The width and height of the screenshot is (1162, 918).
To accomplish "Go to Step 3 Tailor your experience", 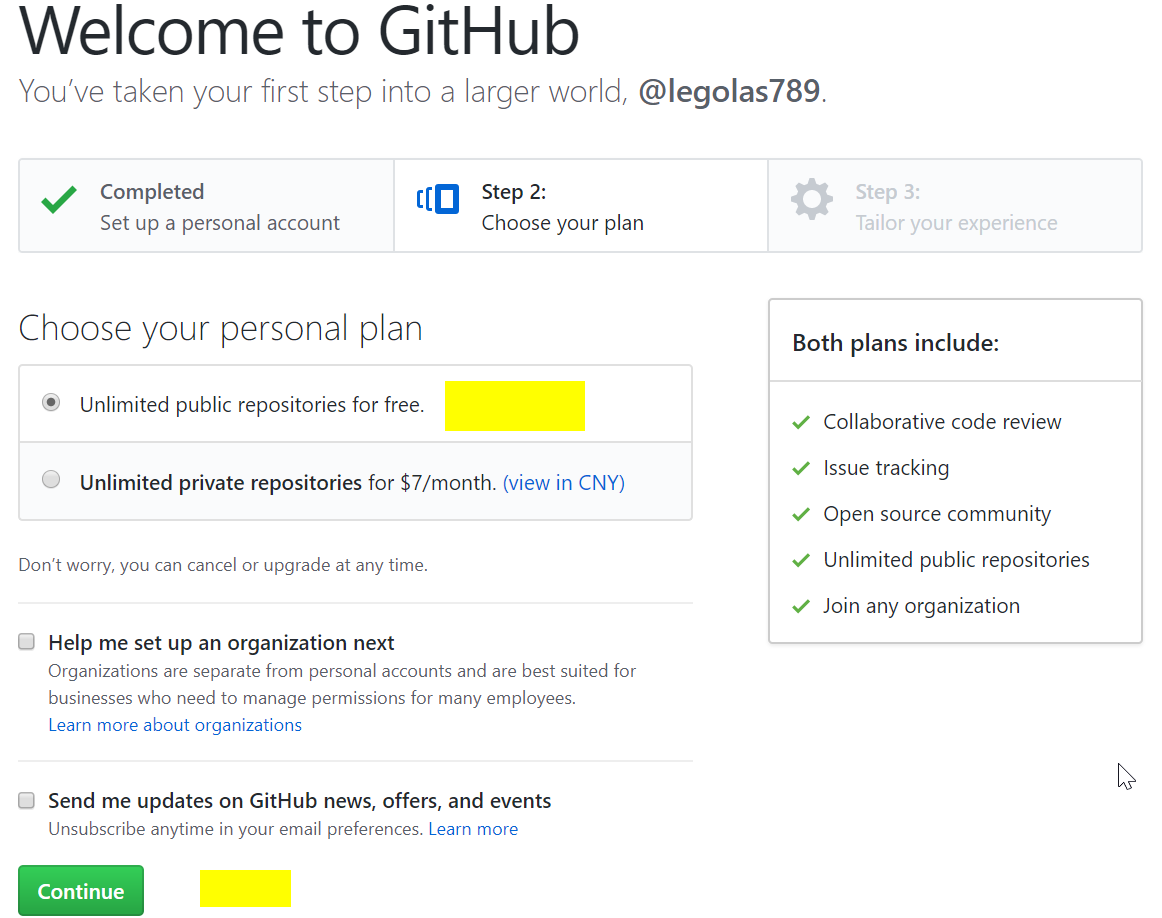I will pyautogui.click(x=955, y=206).
